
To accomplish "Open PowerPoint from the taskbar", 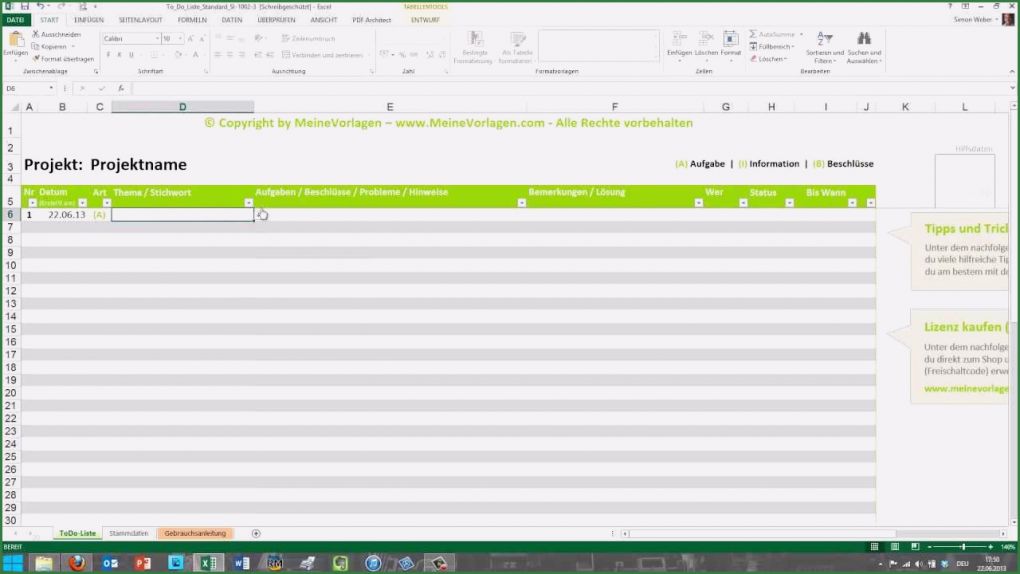I will click(x=143, y=563).
